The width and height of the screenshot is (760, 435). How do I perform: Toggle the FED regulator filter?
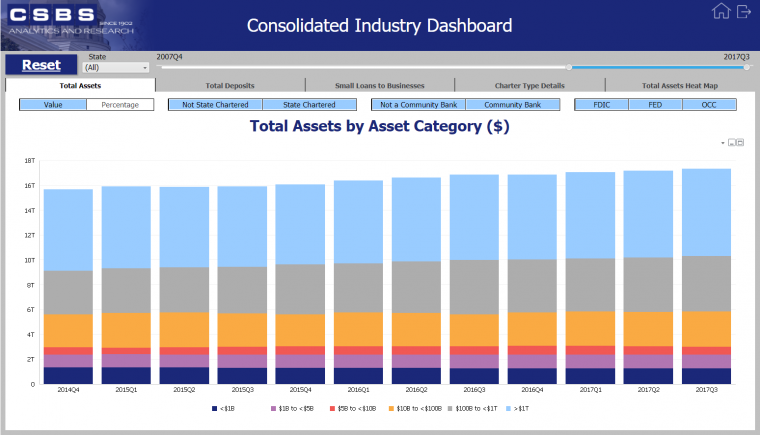[x=655, y=105]
